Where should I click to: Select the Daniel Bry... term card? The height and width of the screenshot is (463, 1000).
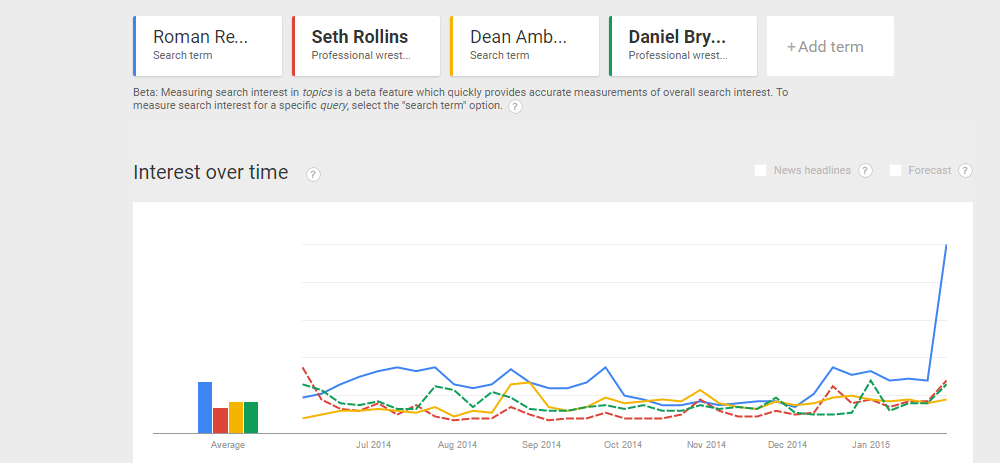[x=683, y=46]
